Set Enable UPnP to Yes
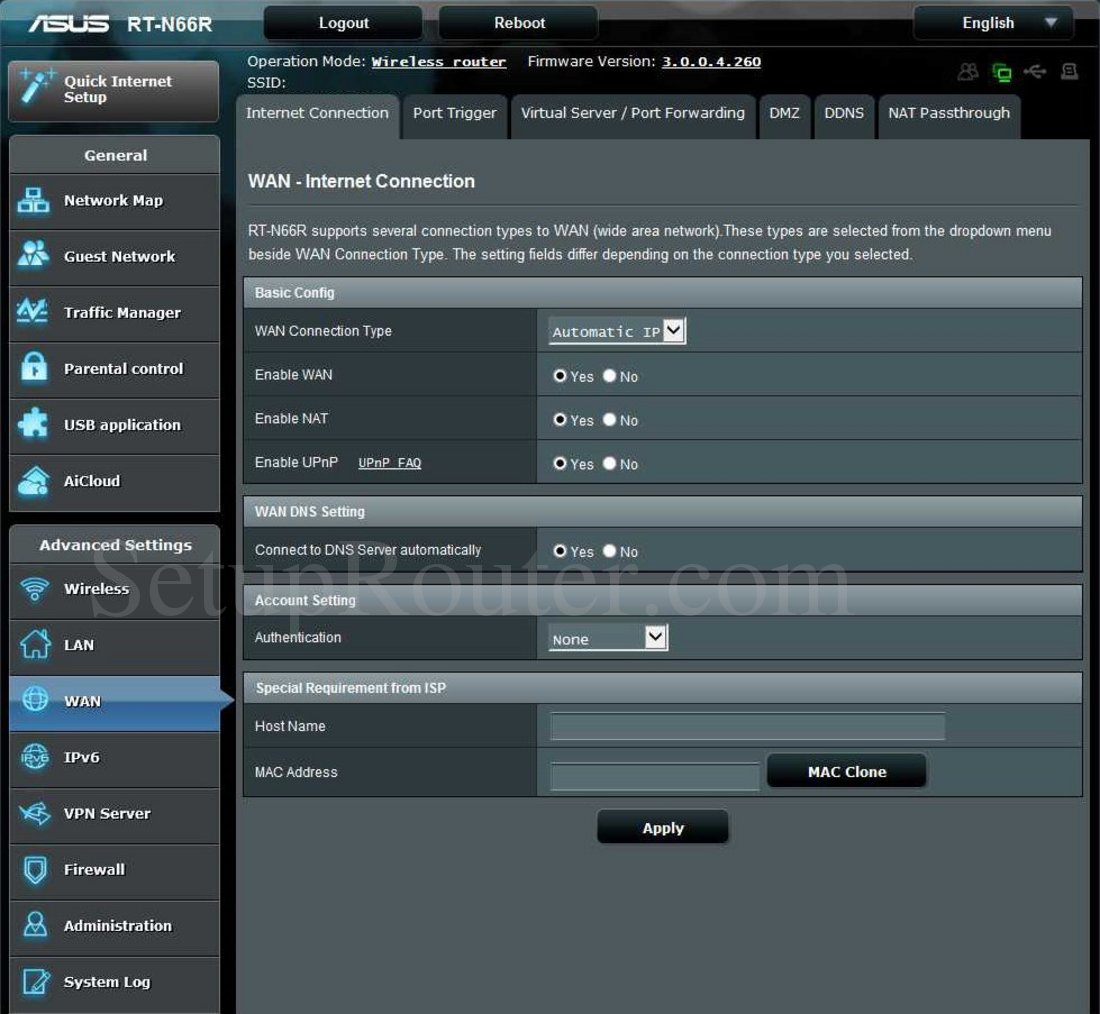Image resolution: width=1100 pixels, height=1014 pixels. click(560, 463)
